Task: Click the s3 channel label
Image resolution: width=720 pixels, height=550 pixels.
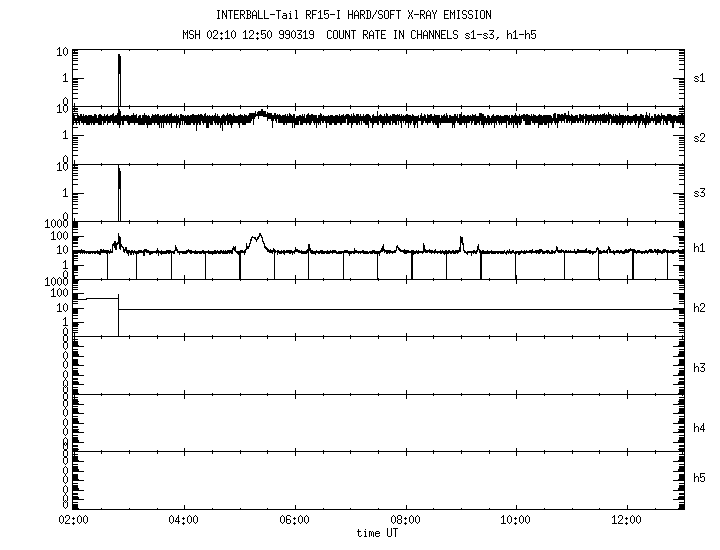Action: 700,193
